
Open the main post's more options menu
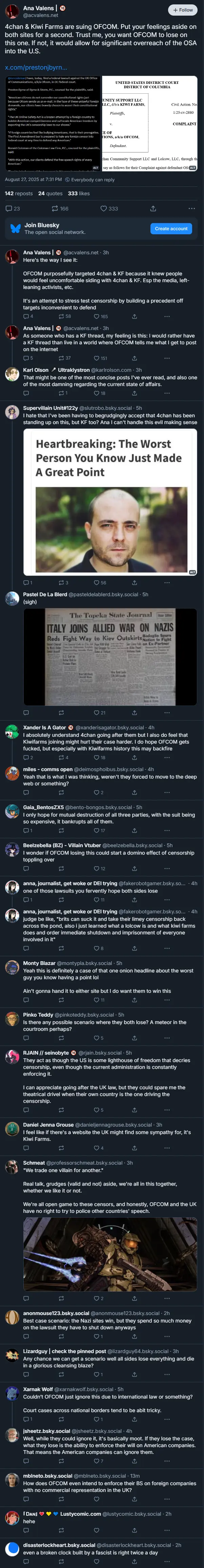[192, 208]
